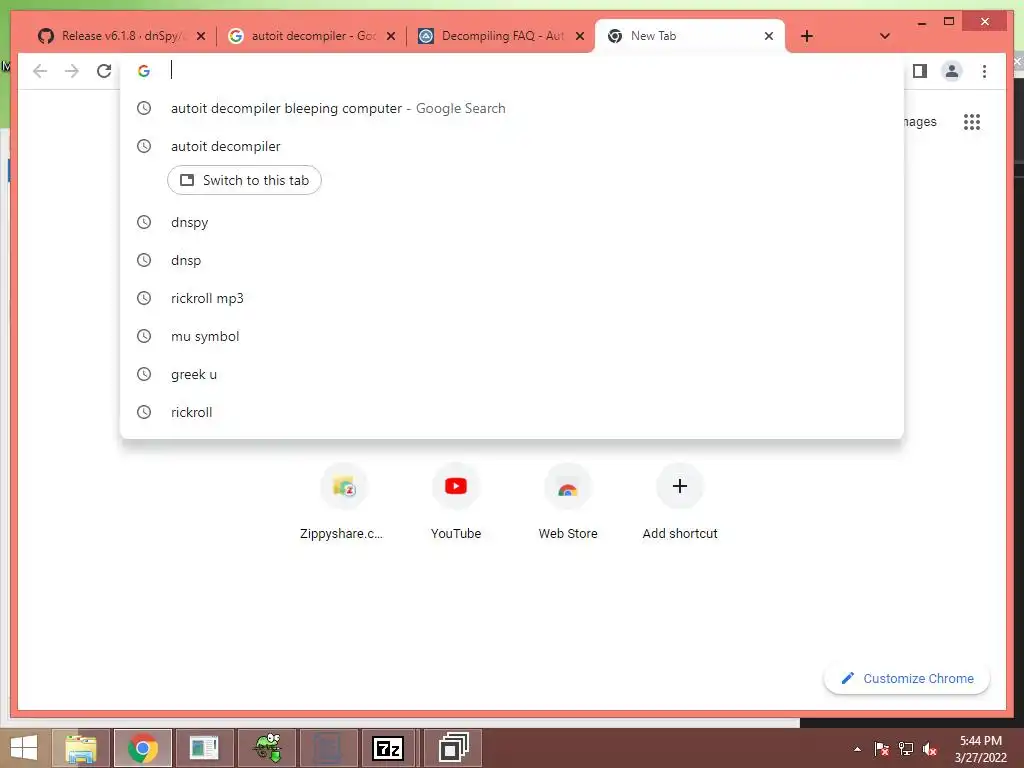This screenshot has height=768, width=1024.
Task: Open the YouTube shortcut
Action: pyautogui.click(x=456, y=502)
